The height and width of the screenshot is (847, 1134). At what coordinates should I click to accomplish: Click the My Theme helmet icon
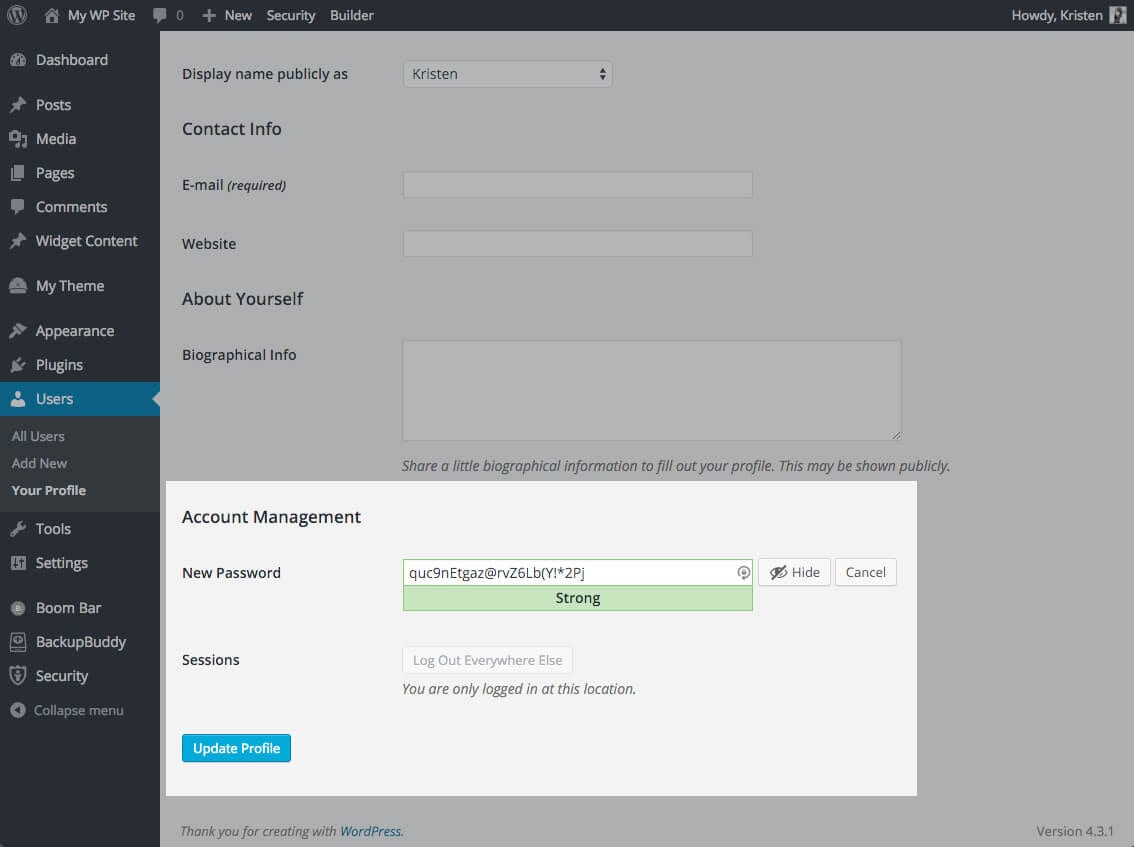[x=18, y=286]
